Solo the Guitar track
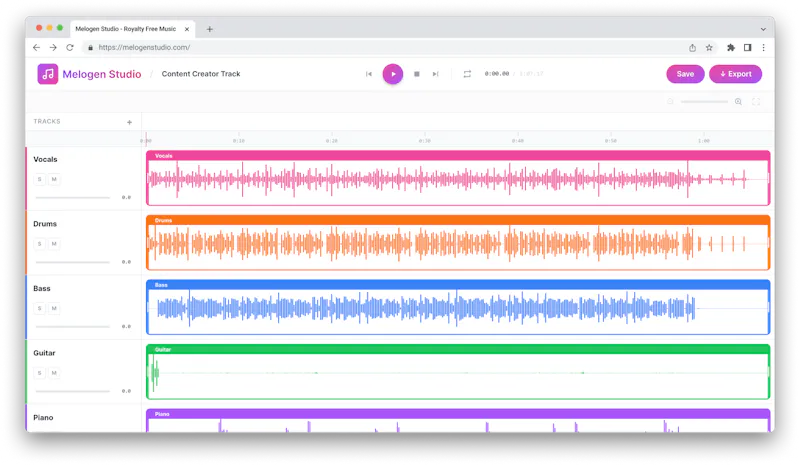The height and width of the screenshot is (466, 800). 39,373
